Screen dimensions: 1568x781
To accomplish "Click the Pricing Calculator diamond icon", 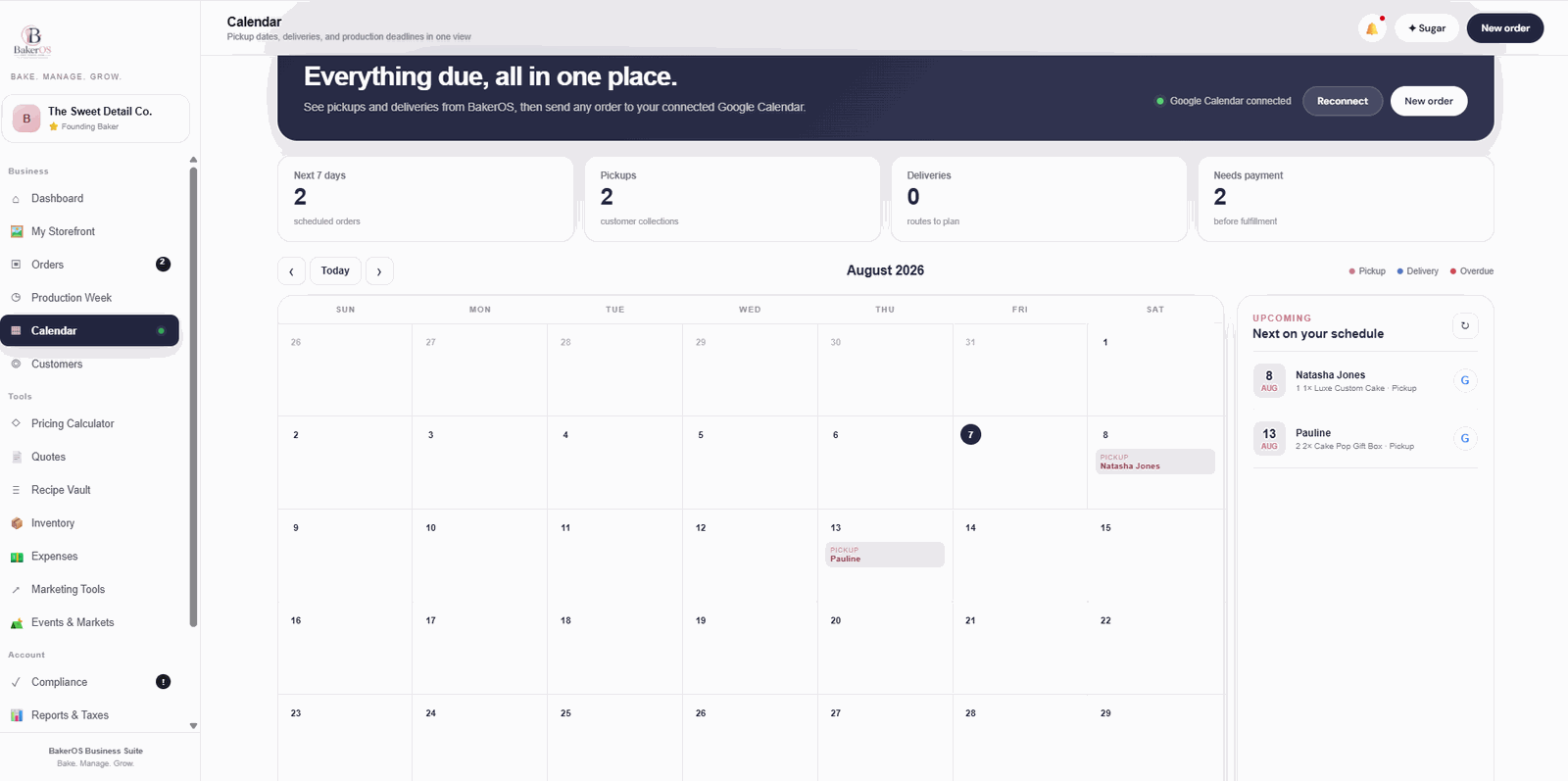I will [x=16, y=424].
